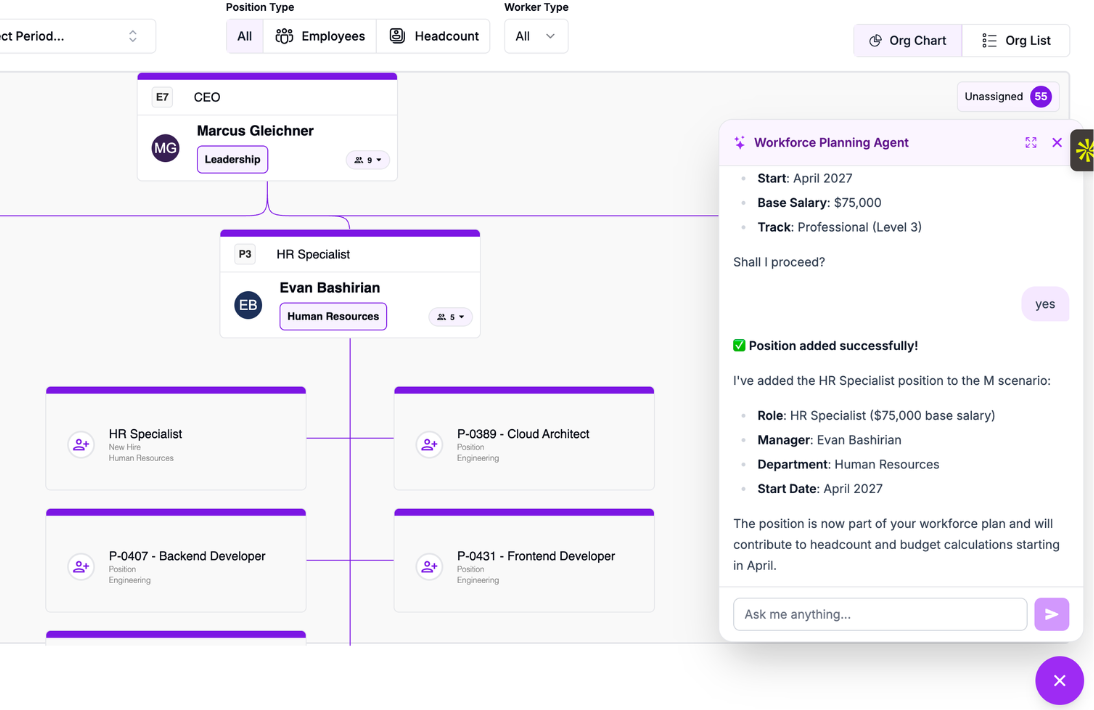1094x710 pixels.
Task: Open the Select Period dropdown
Action: tap(75, 35)
